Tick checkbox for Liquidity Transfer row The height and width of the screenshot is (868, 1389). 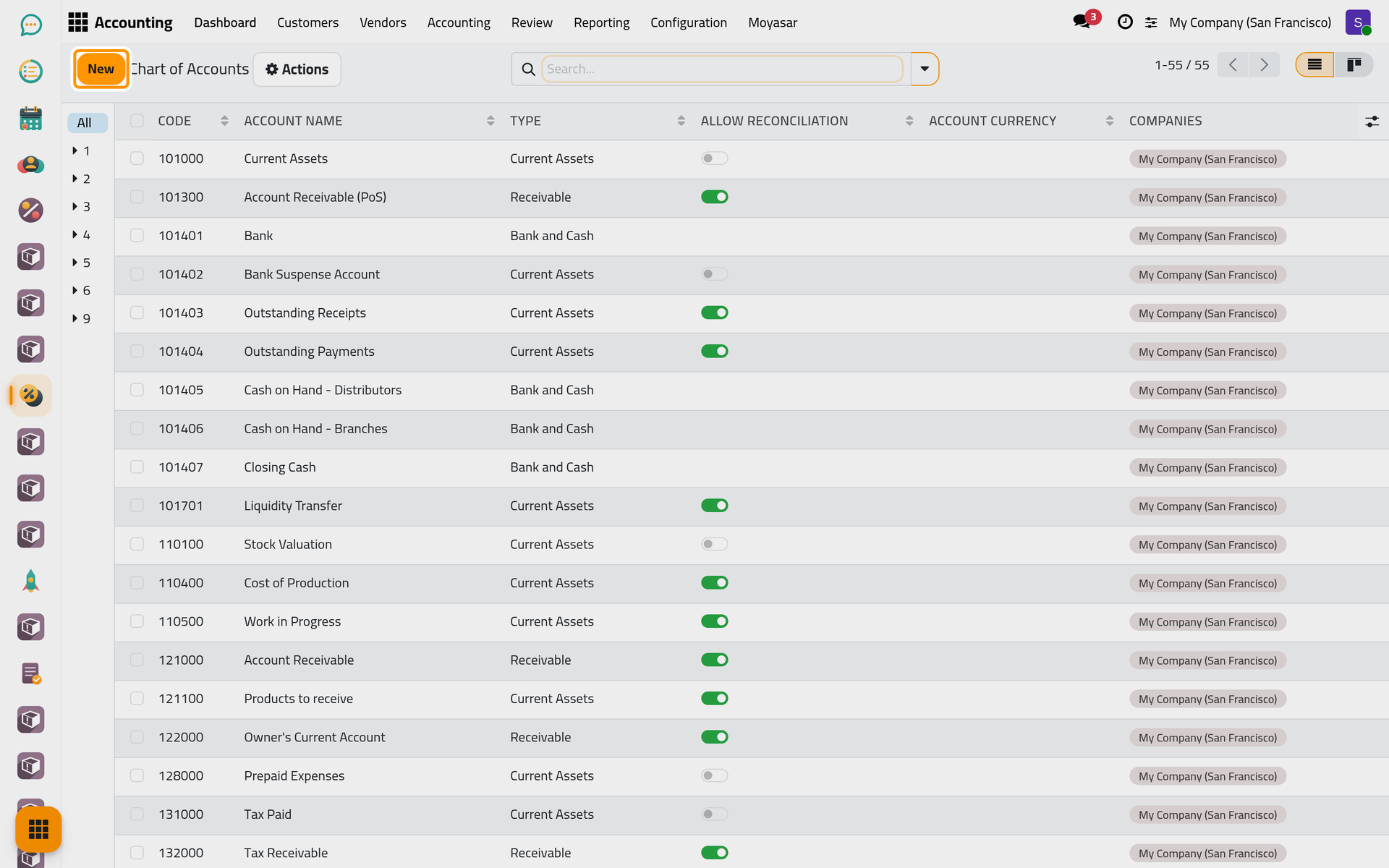(137, 506)
